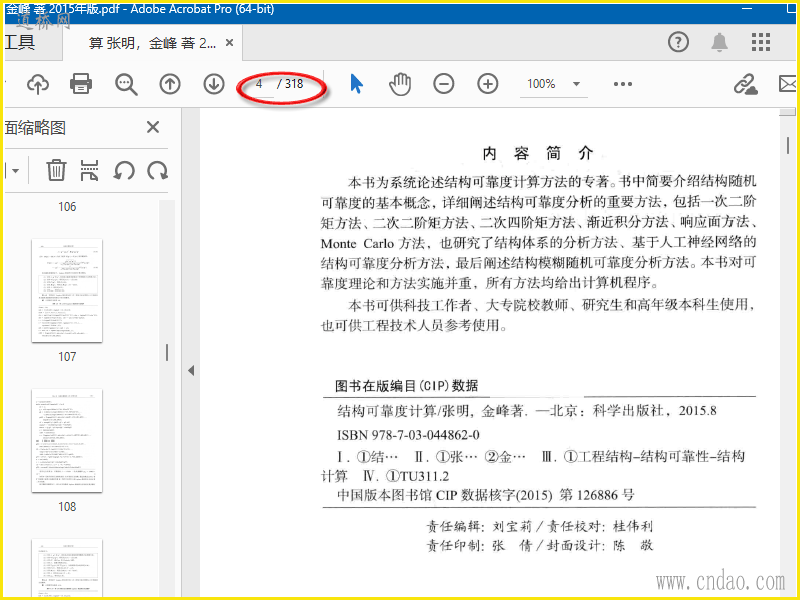Click the 图书在版编目(CIP)数据 heading

pyautogui.click(x=407, y=386)
